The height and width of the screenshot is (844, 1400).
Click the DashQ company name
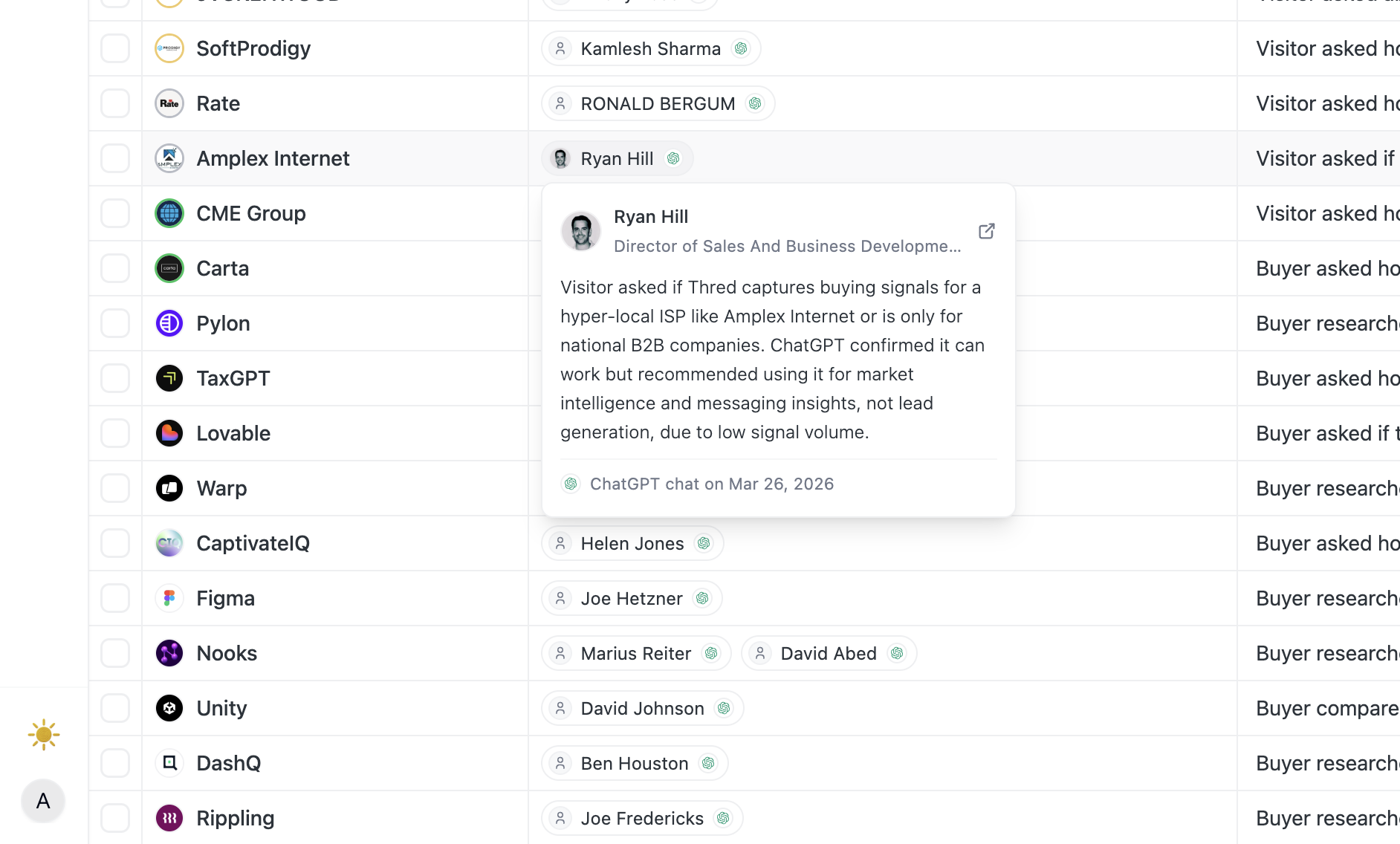pos(229,763)
